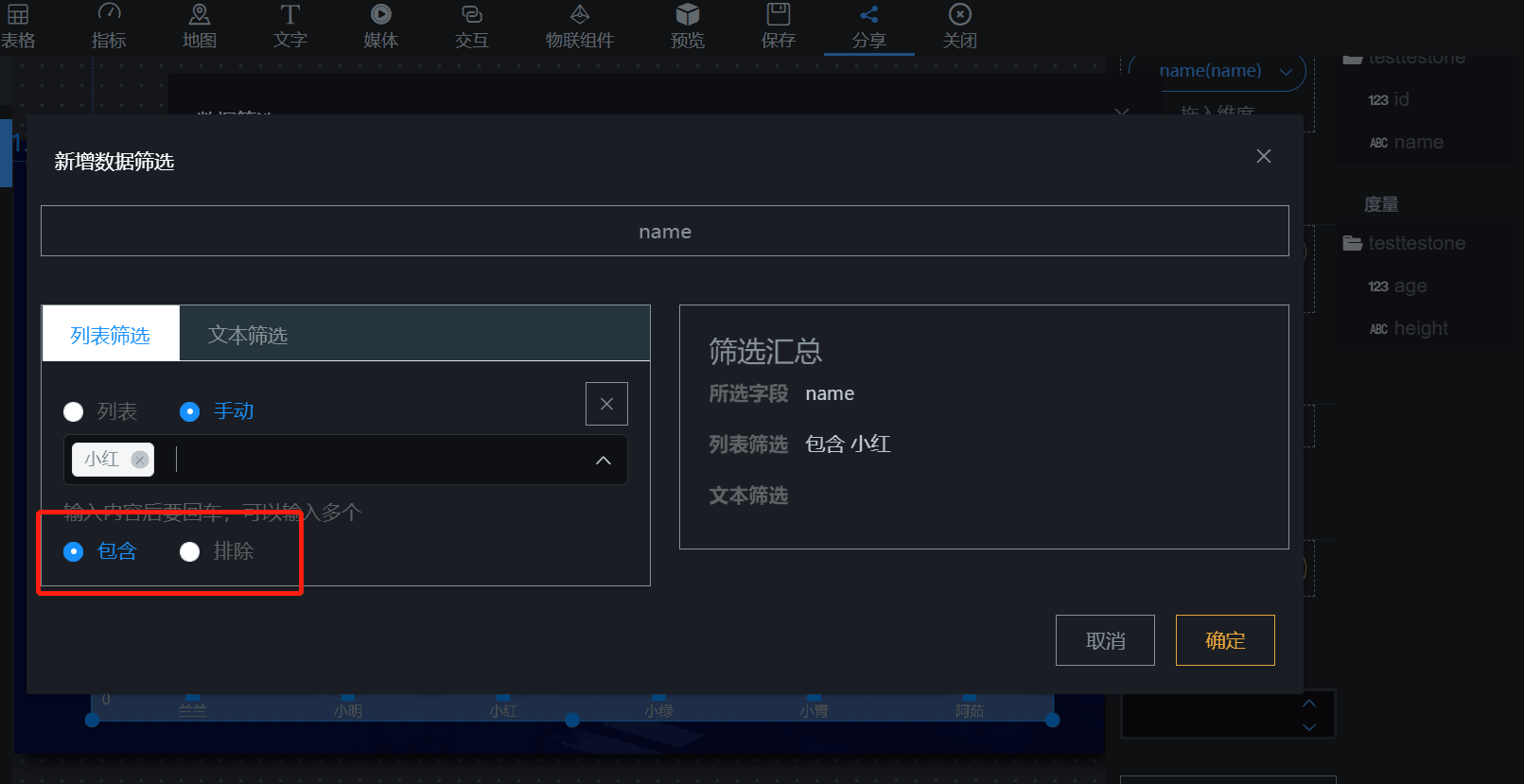Collapse the tag input dropdown arrow

click(x=604, y=461)
